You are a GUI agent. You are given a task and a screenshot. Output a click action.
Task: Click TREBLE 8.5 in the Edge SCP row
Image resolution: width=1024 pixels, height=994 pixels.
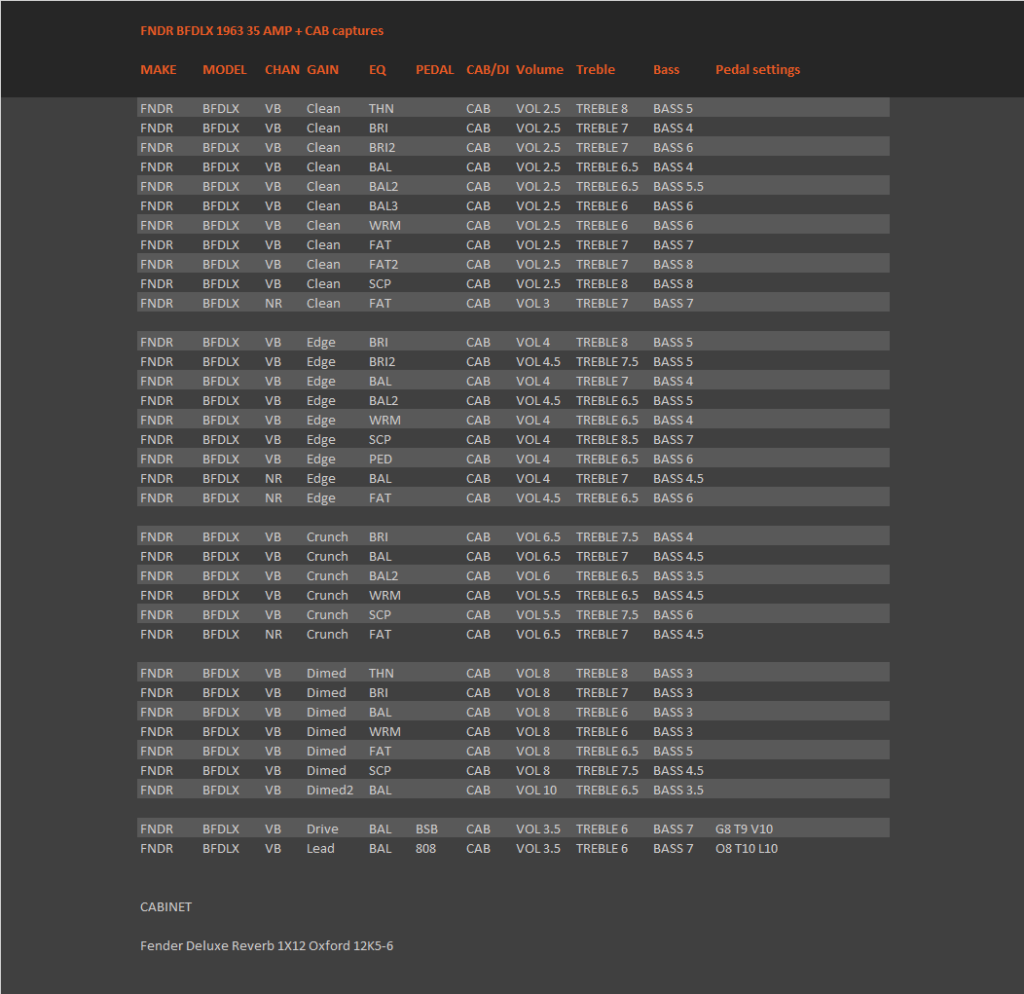[607, 440]
